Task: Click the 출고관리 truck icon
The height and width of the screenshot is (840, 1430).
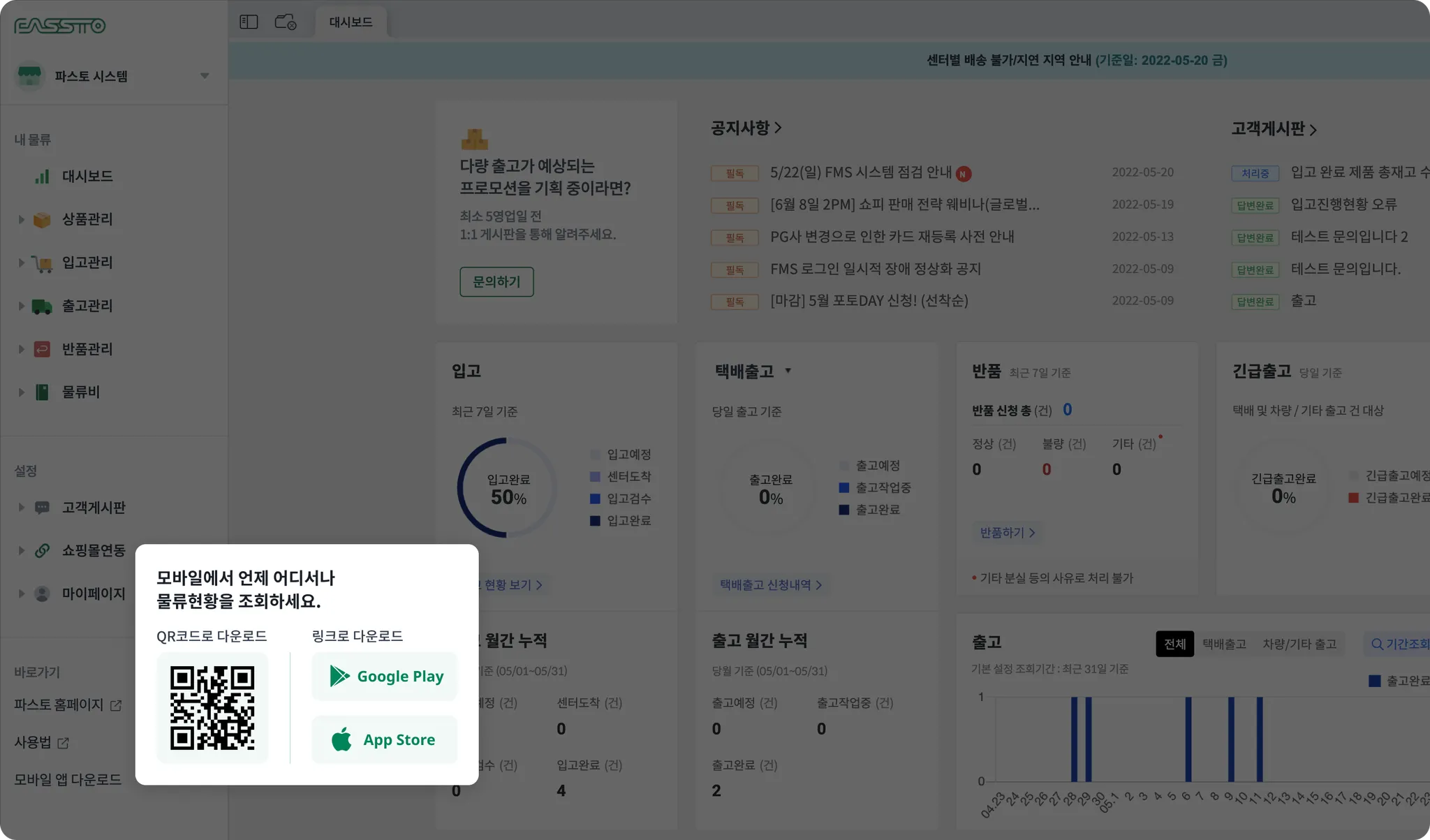Action: point(42,307)
